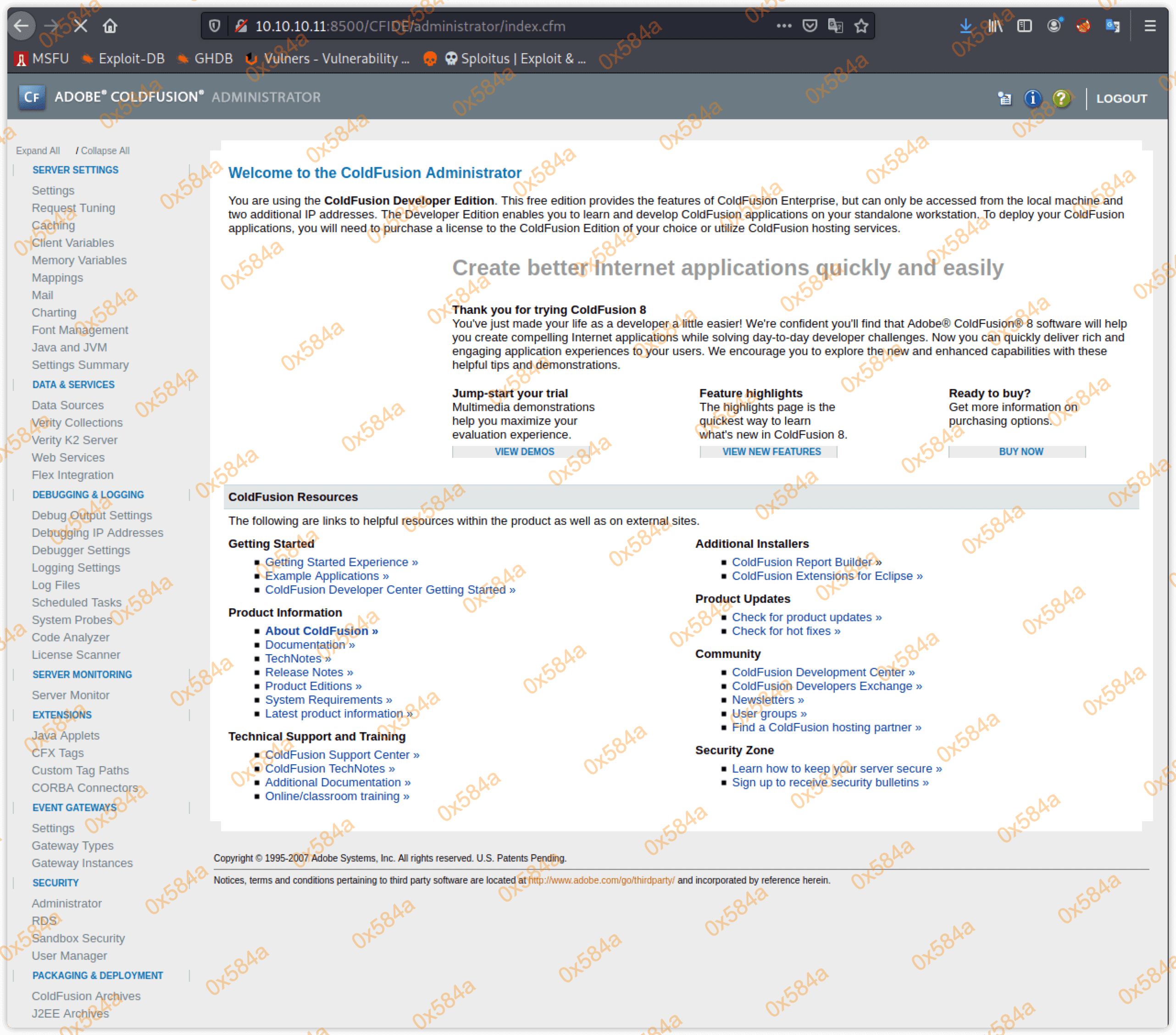Click the Resources icon beside info
Screen dimensions: 1176x1035
1004,98
